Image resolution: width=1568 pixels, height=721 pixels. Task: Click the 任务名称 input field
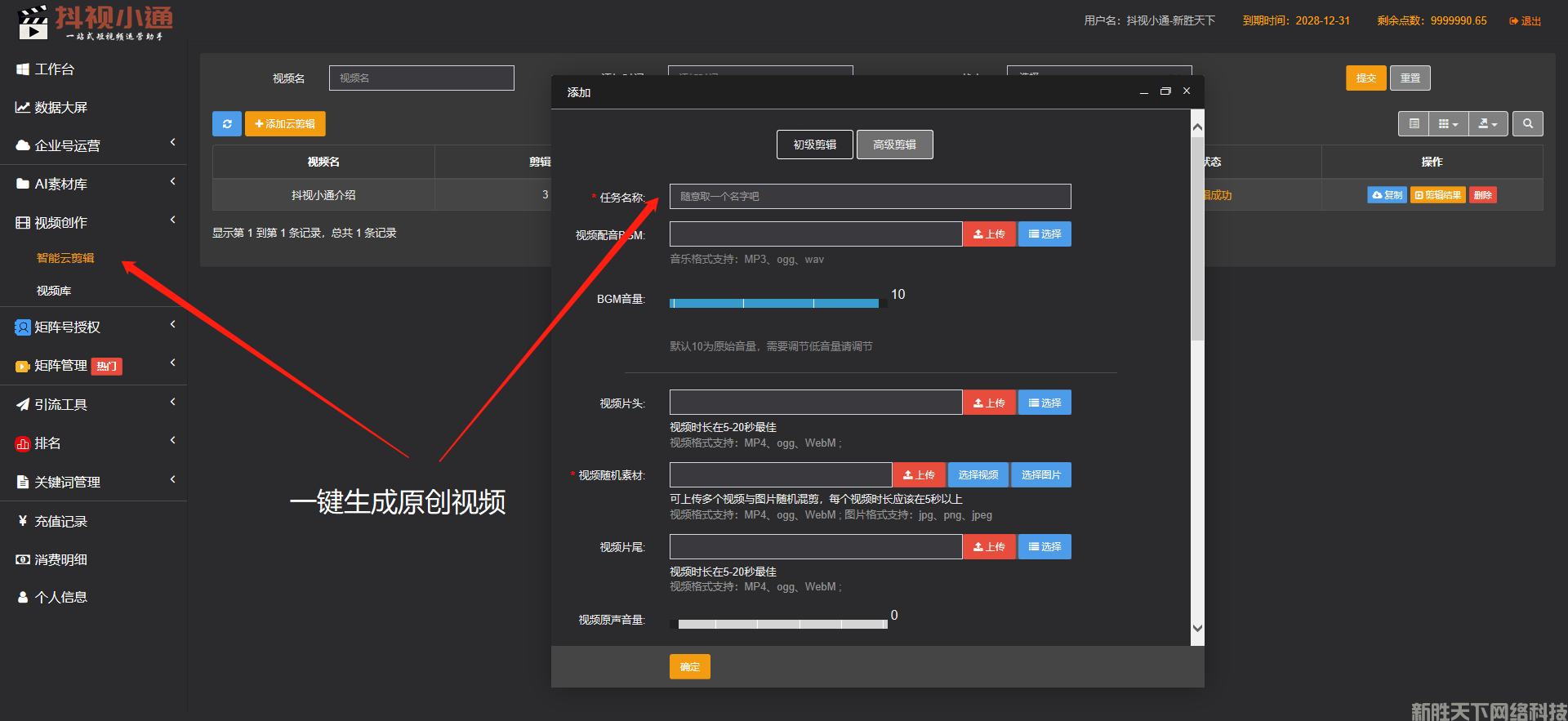(x=870, y=197)
